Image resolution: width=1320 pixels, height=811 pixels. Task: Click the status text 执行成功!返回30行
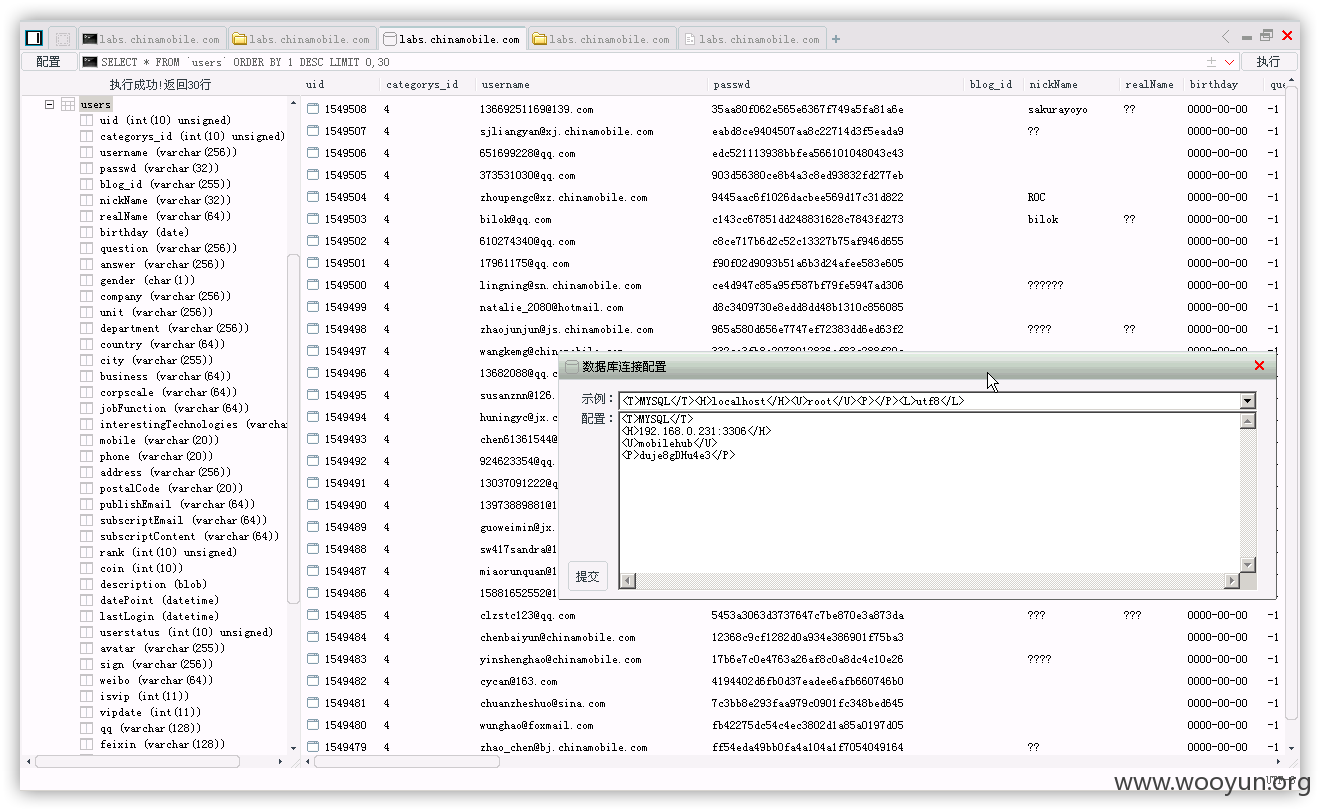[160, 85]
